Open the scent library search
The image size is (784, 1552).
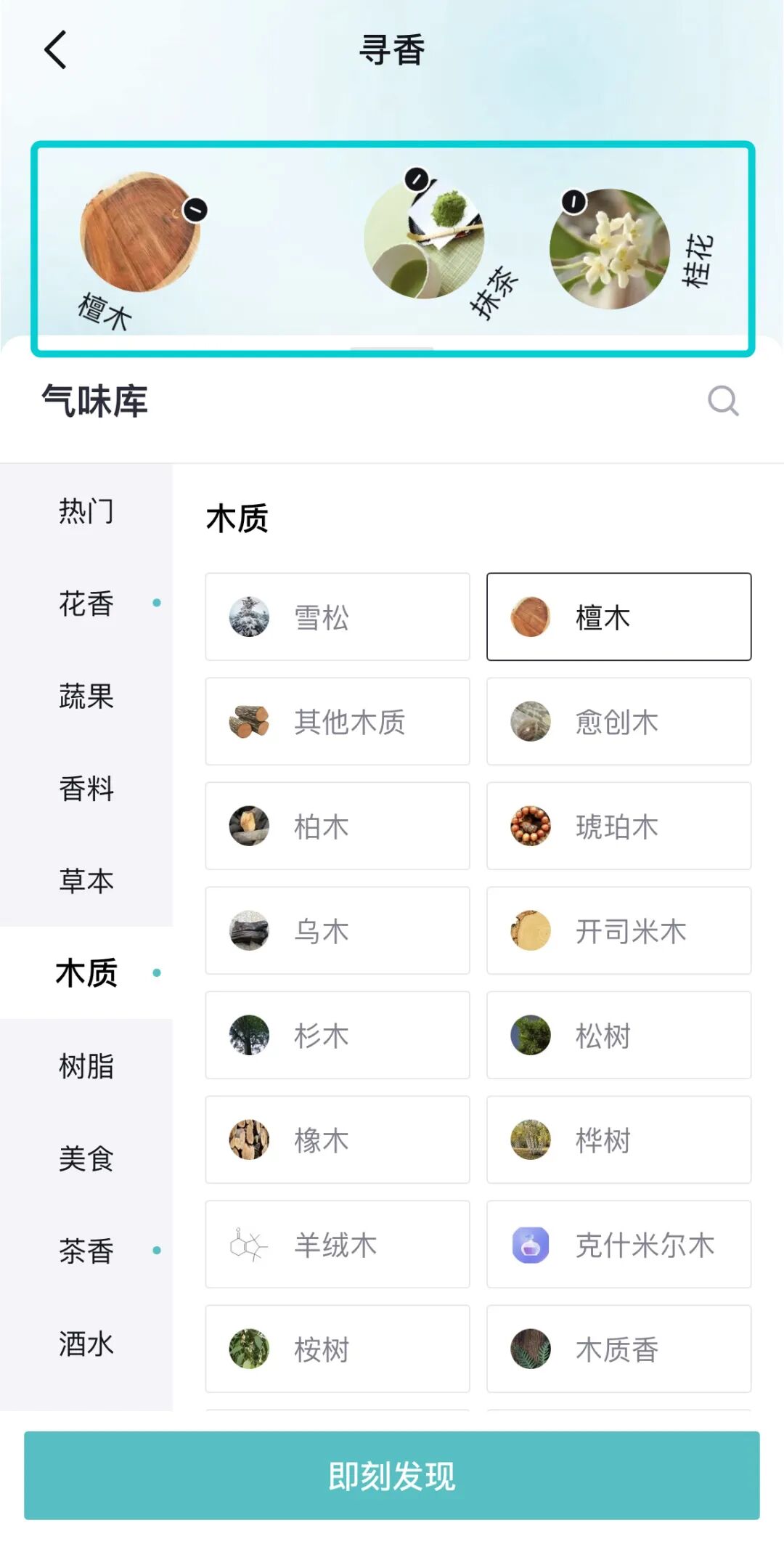pos(722,400)
